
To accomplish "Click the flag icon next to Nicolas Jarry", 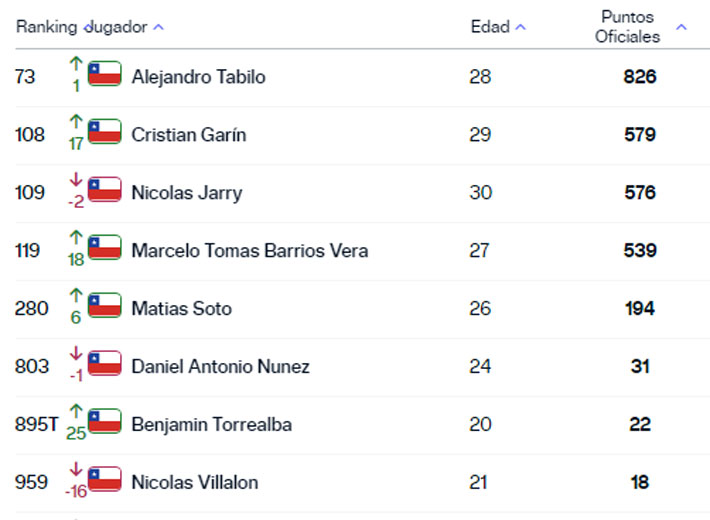I will click(105, 191).
